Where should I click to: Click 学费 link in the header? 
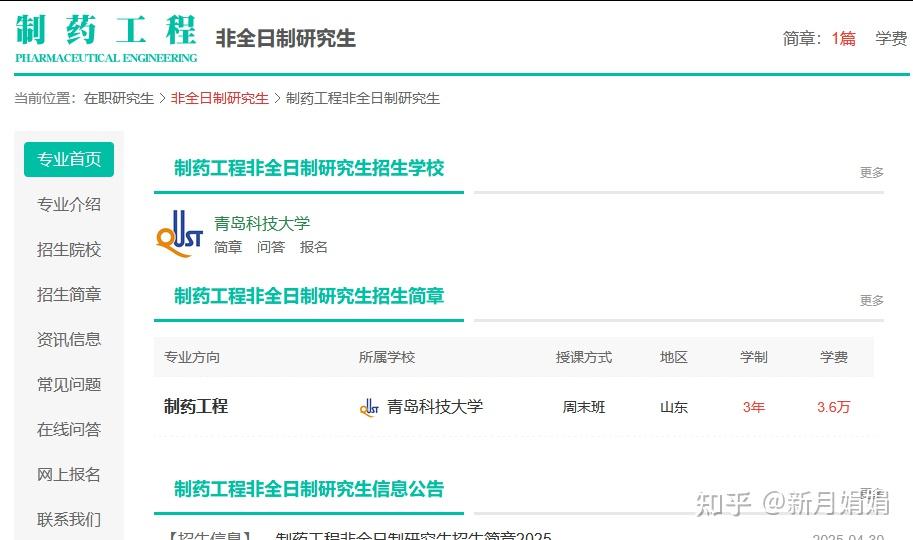click(891, 38)
